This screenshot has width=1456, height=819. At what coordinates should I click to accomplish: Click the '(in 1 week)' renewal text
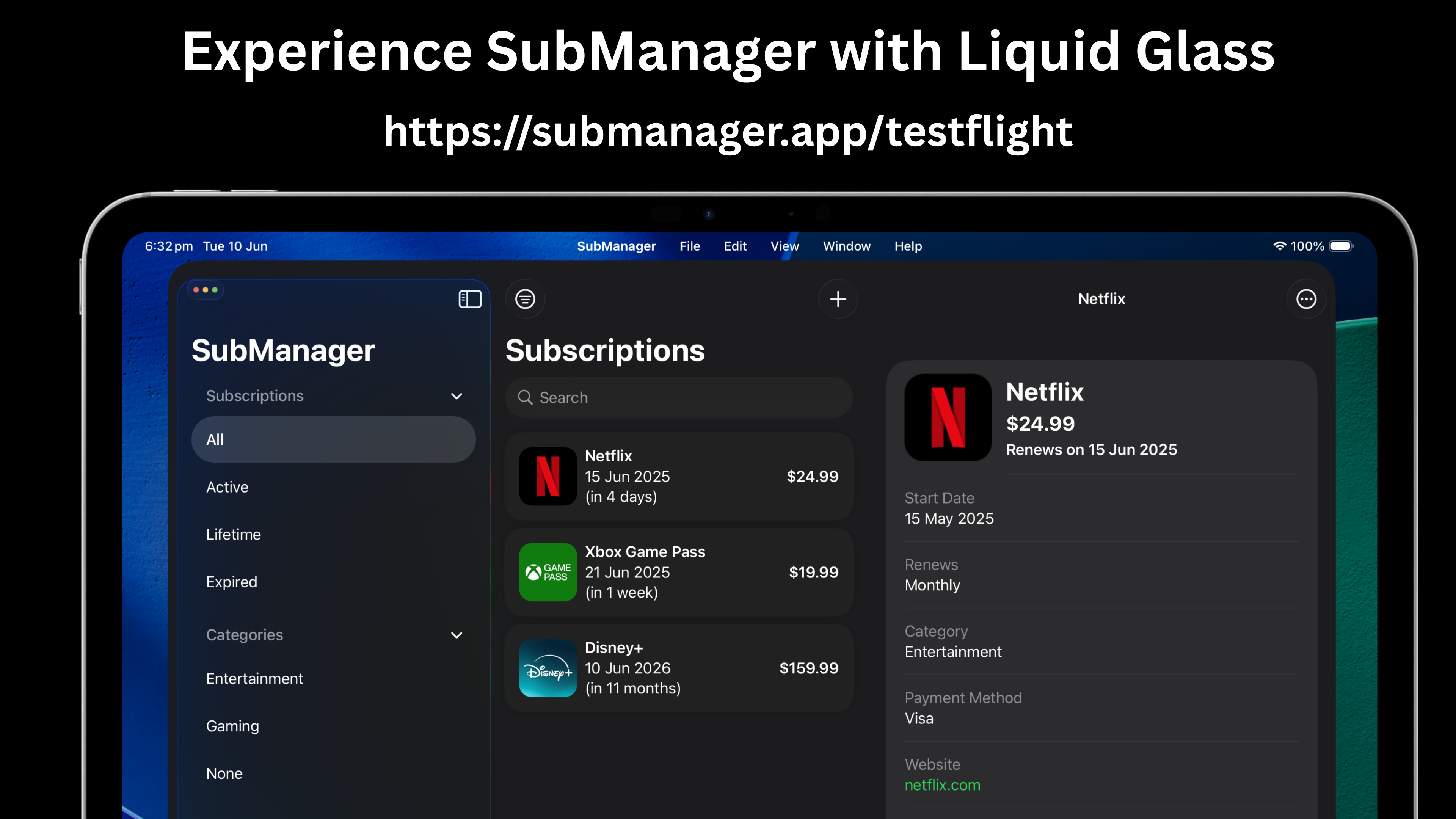click(x=622, y=593)
